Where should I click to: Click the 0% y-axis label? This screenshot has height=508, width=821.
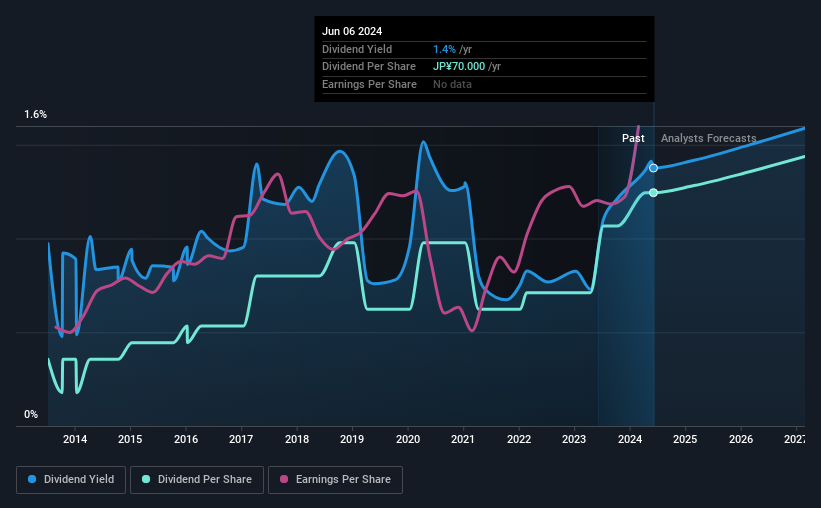(31, 414)
